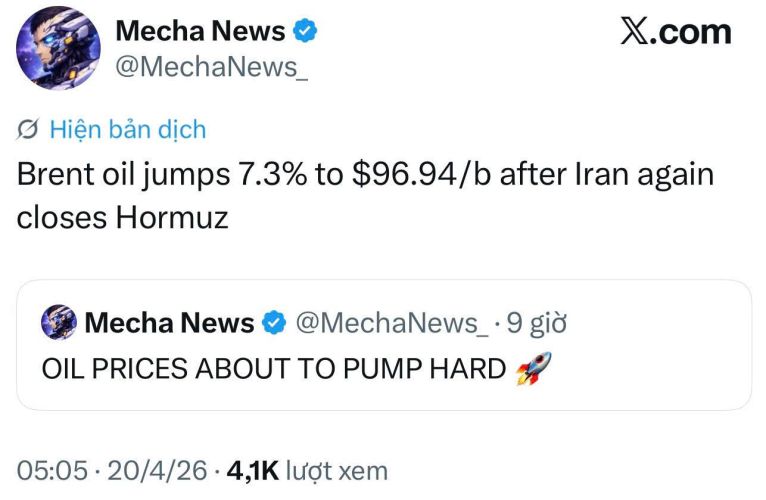
Task: Click the blue verified badge beside header name
Action: [x=304, y=32]
